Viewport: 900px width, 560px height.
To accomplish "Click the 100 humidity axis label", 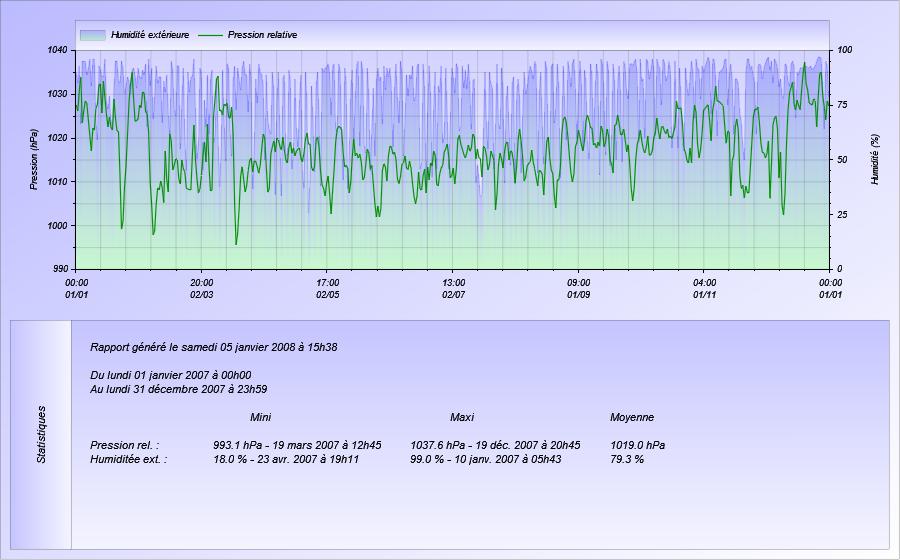I will [x=844, y=50].
